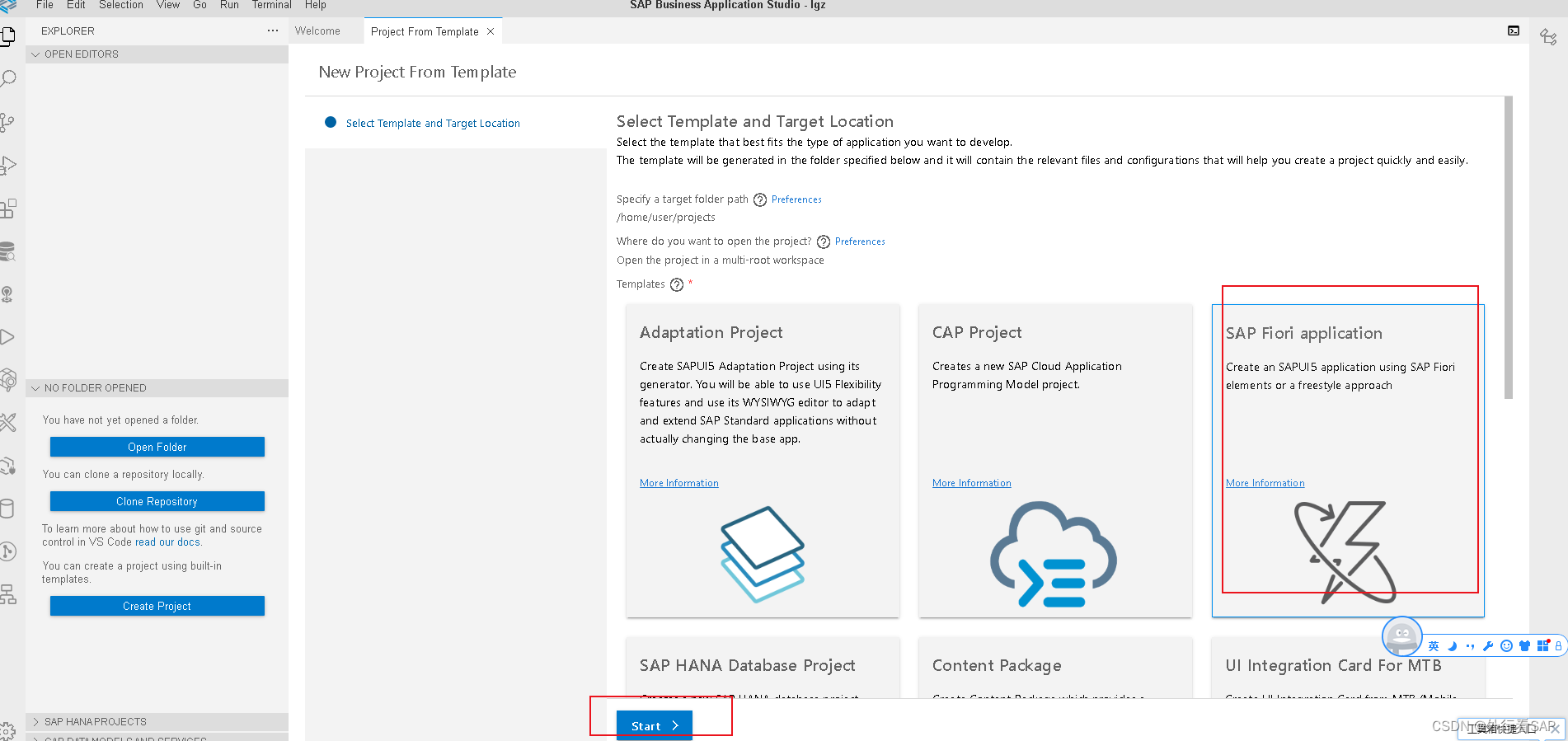Select the Adaptation Project template card

coord(763,461)
